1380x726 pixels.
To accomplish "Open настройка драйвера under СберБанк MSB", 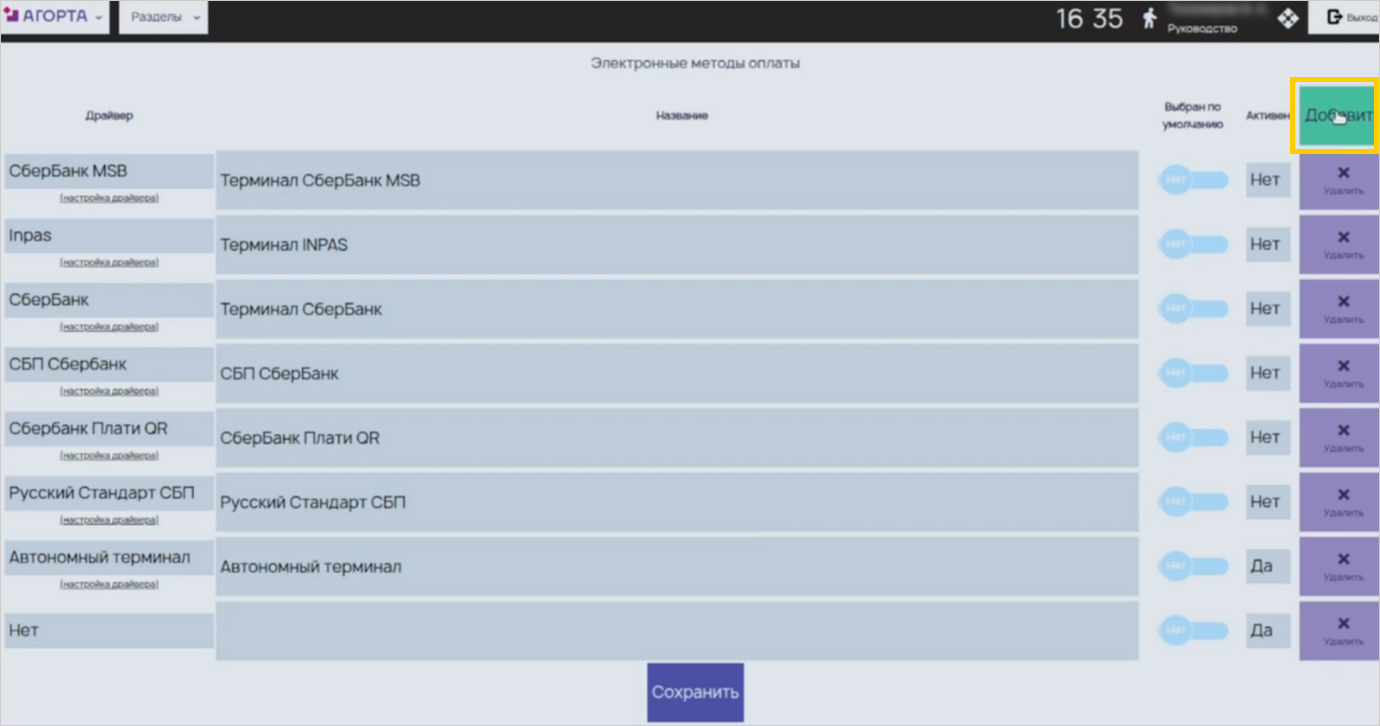I will click(x=109, y=198).
